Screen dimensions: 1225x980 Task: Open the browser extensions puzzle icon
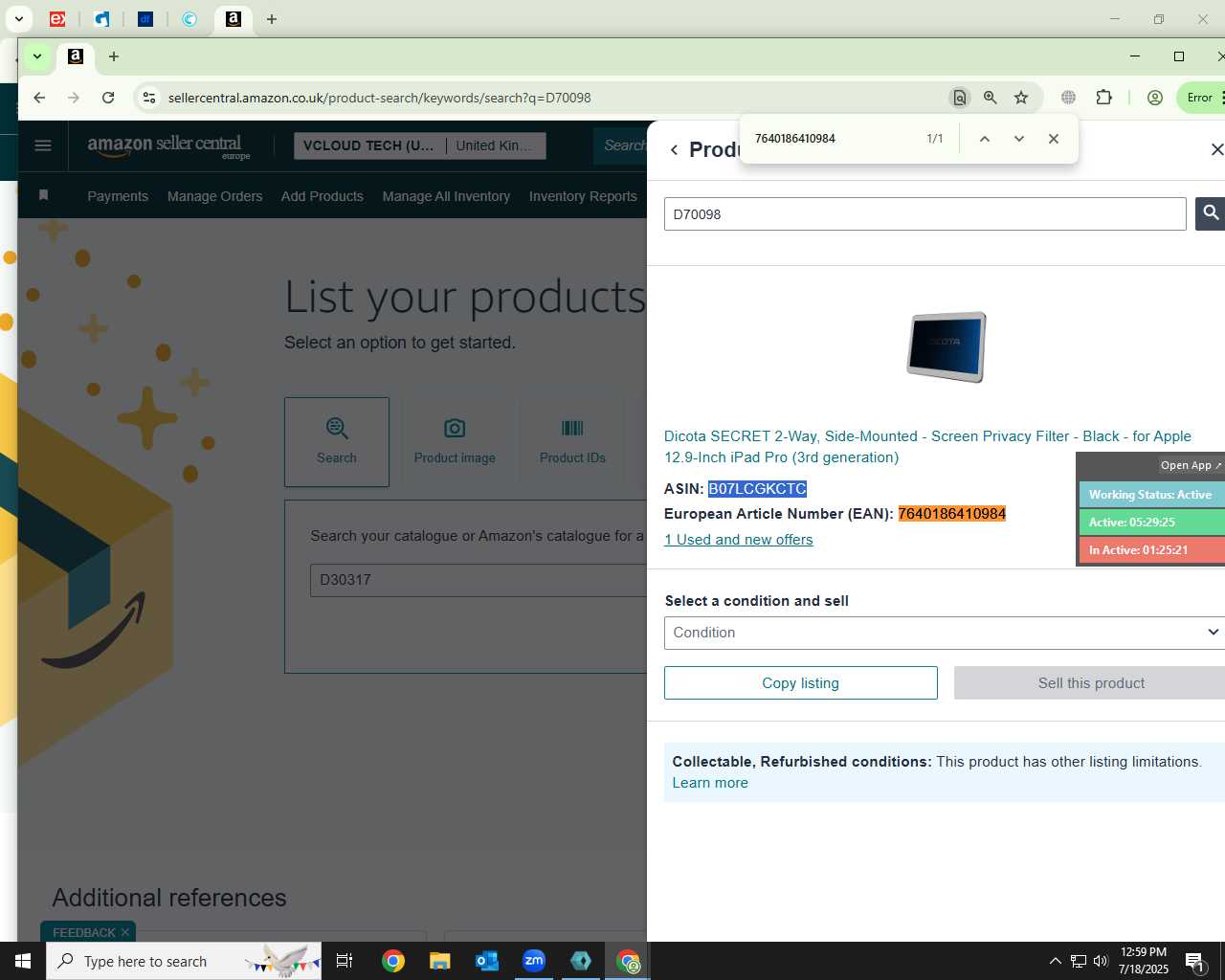(x=1103, y=98)
